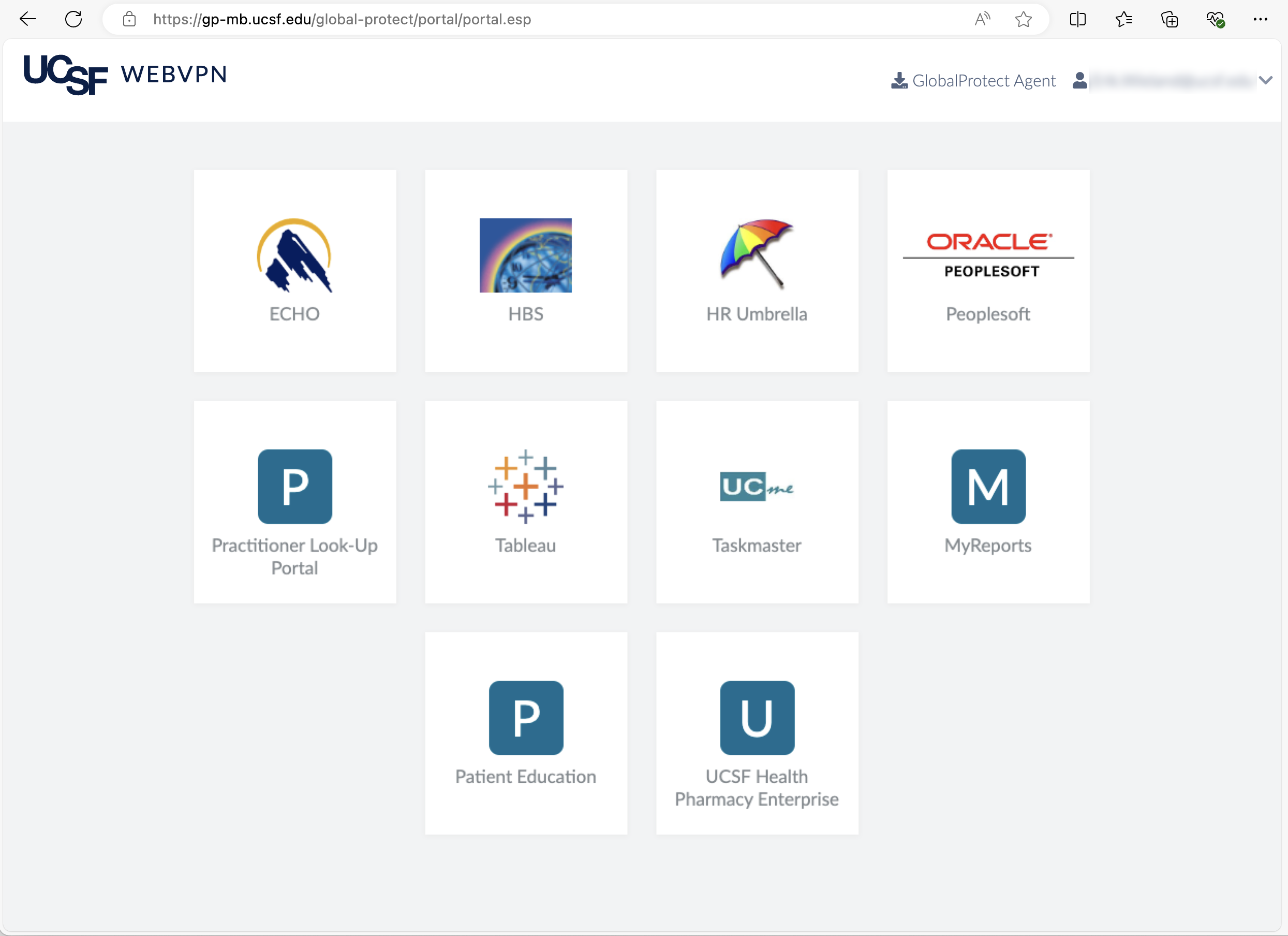Open the Patient Education P icon
1288x936 pixels.
[526, 718]
